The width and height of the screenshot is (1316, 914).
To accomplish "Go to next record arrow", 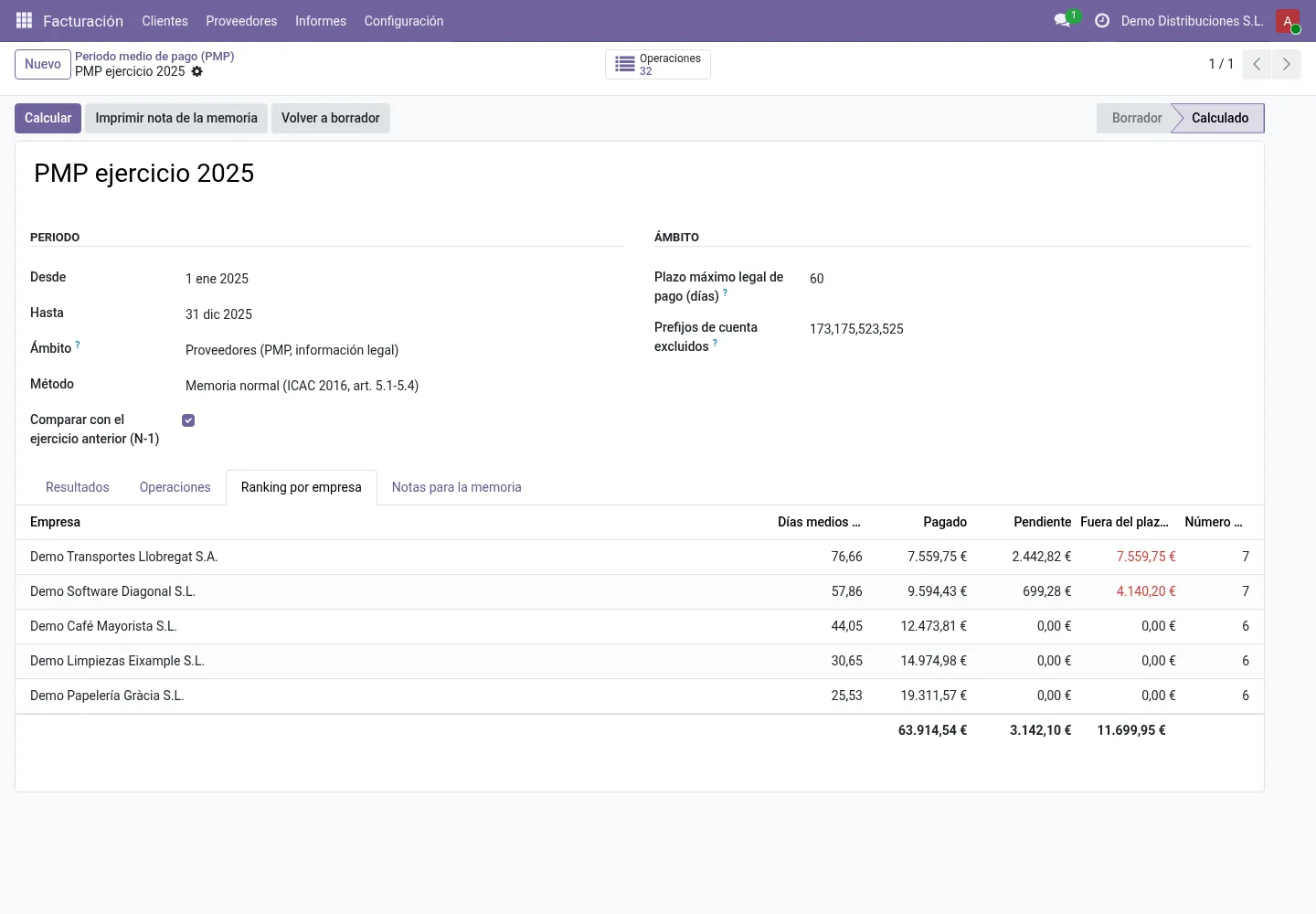I will tap(1286, 64).
